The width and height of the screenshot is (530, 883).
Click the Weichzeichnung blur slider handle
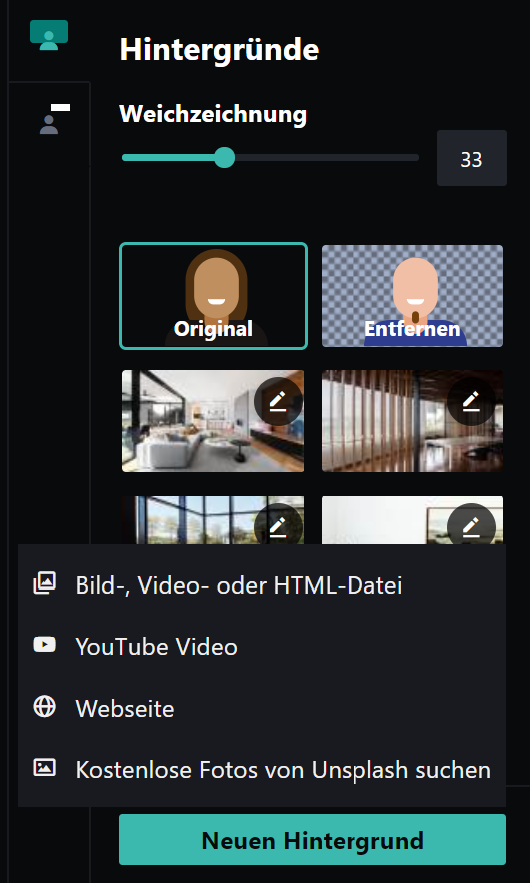pyautogui.click(x=225, y=157)
